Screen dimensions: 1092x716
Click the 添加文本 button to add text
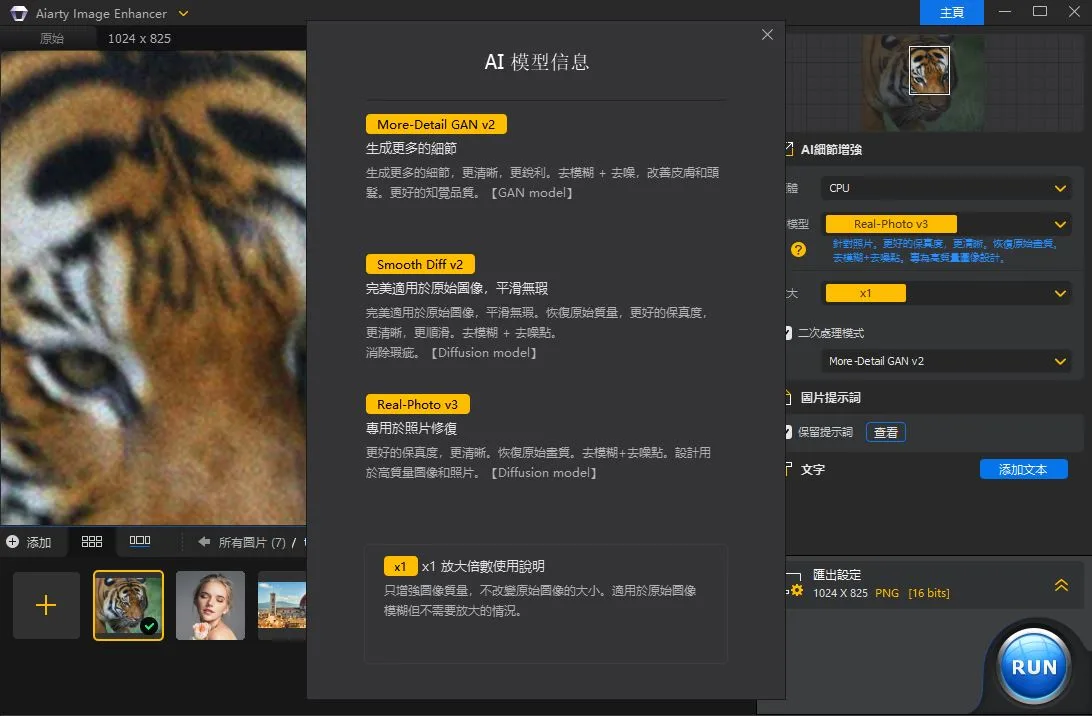coord(1023,468)
